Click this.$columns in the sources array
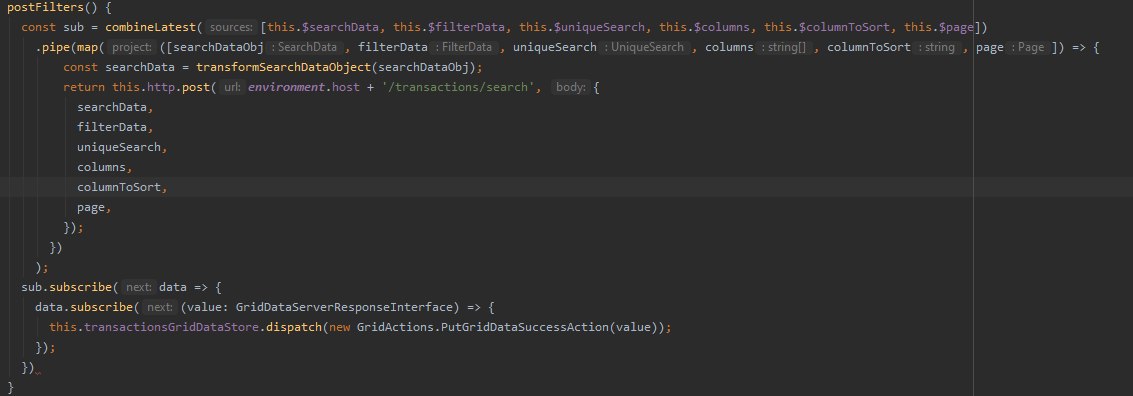The image size is (1133, 396). point(705,27)
